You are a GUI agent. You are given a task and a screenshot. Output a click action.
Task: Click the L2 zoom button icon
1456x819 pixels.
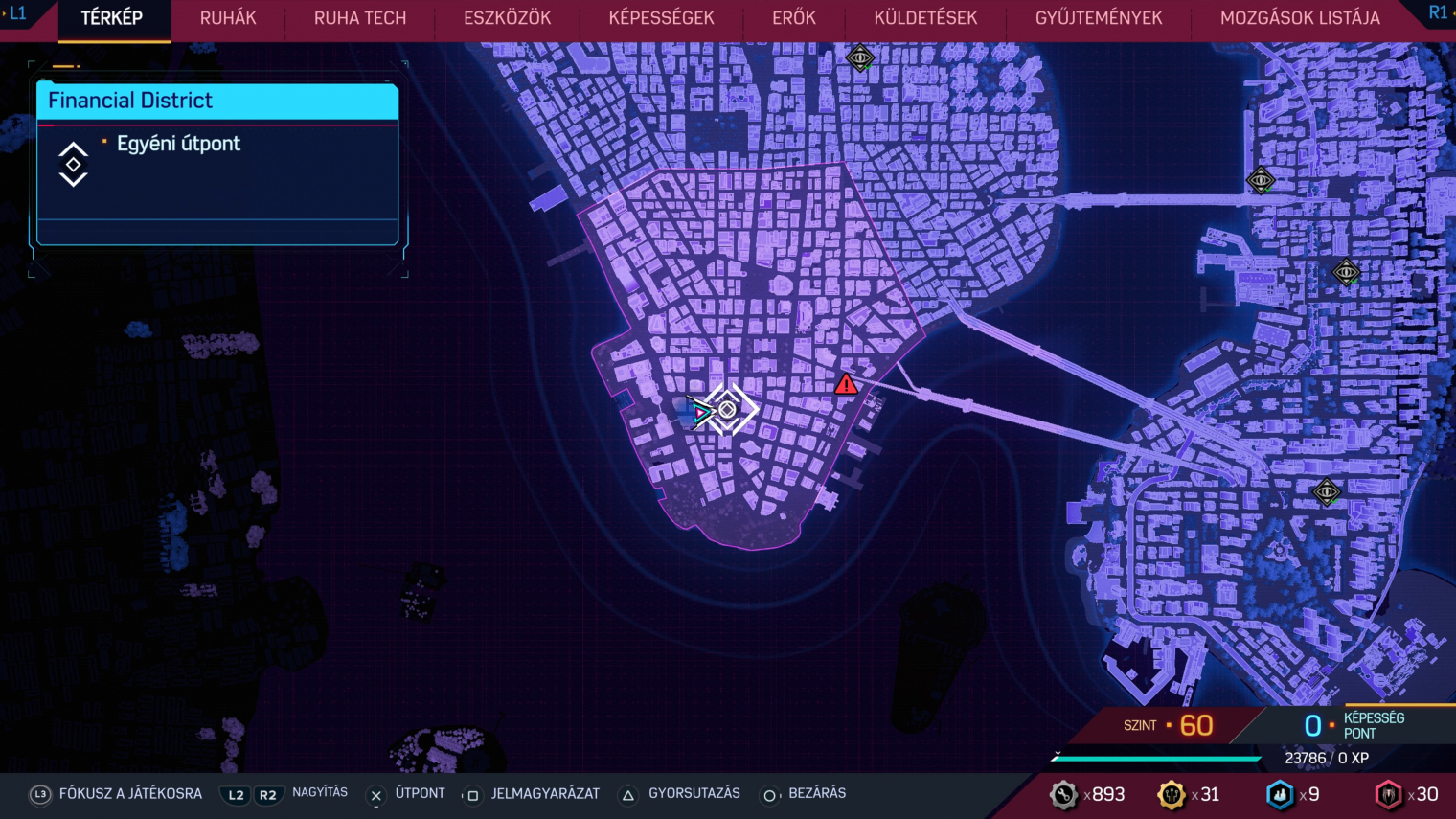(236, 795)
